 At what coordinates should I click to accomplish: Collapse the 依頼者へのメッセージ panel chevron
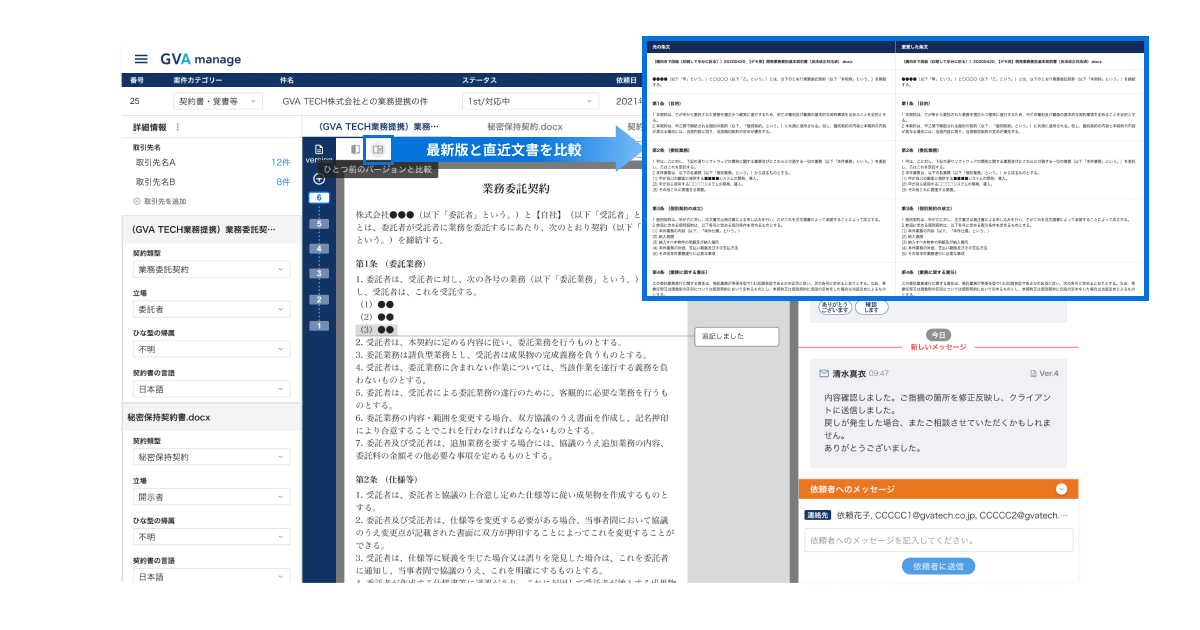tap(1060, 489)
